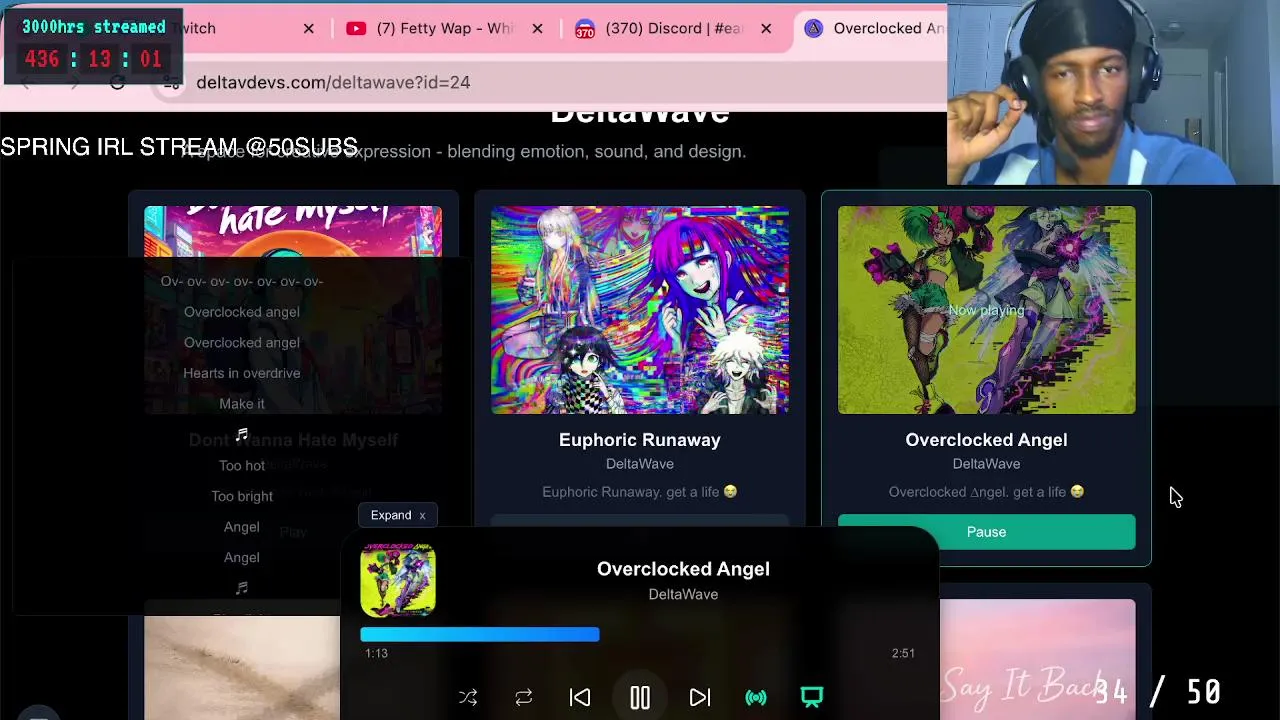Viewport: 1280px width, 720px height.
Task: Click the "Too bright" lyric line
Action: point(242,496)
